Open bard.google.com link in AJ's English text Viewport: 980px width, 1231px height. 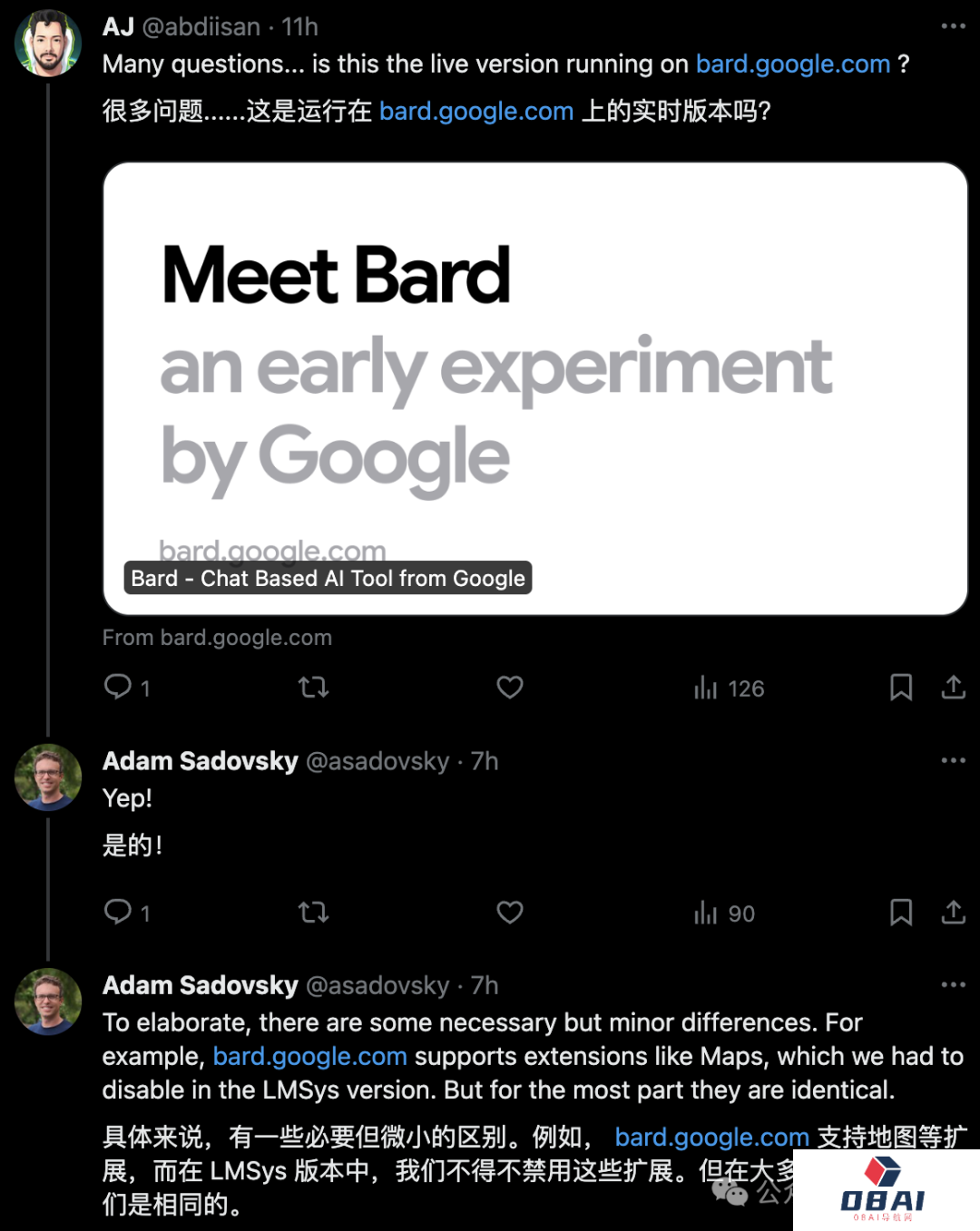[792, 64]
